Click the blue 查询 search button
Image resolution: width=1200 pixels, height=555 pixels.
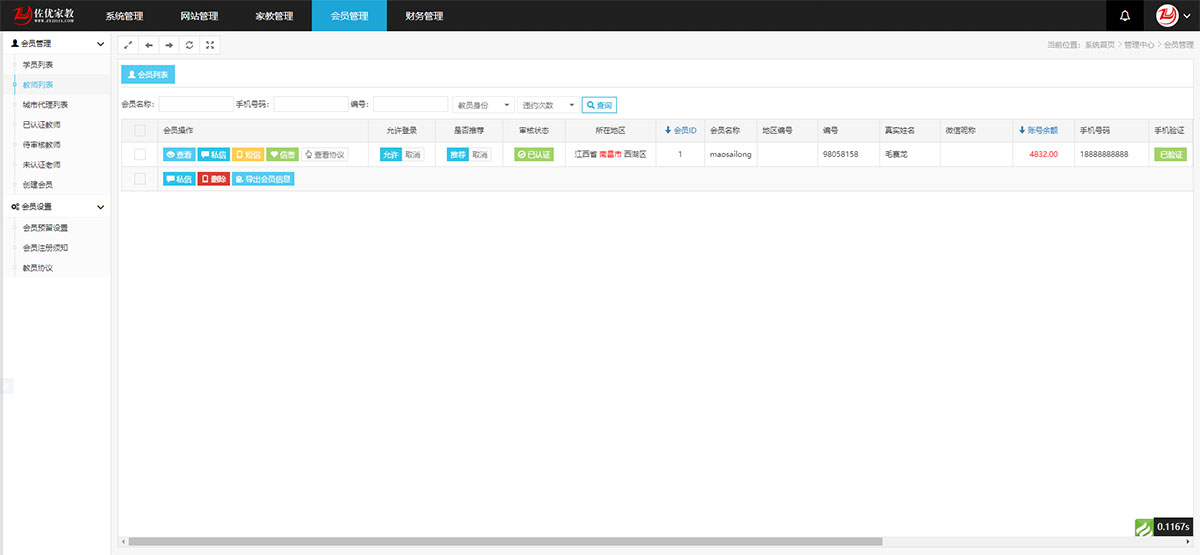coord(599,105)
